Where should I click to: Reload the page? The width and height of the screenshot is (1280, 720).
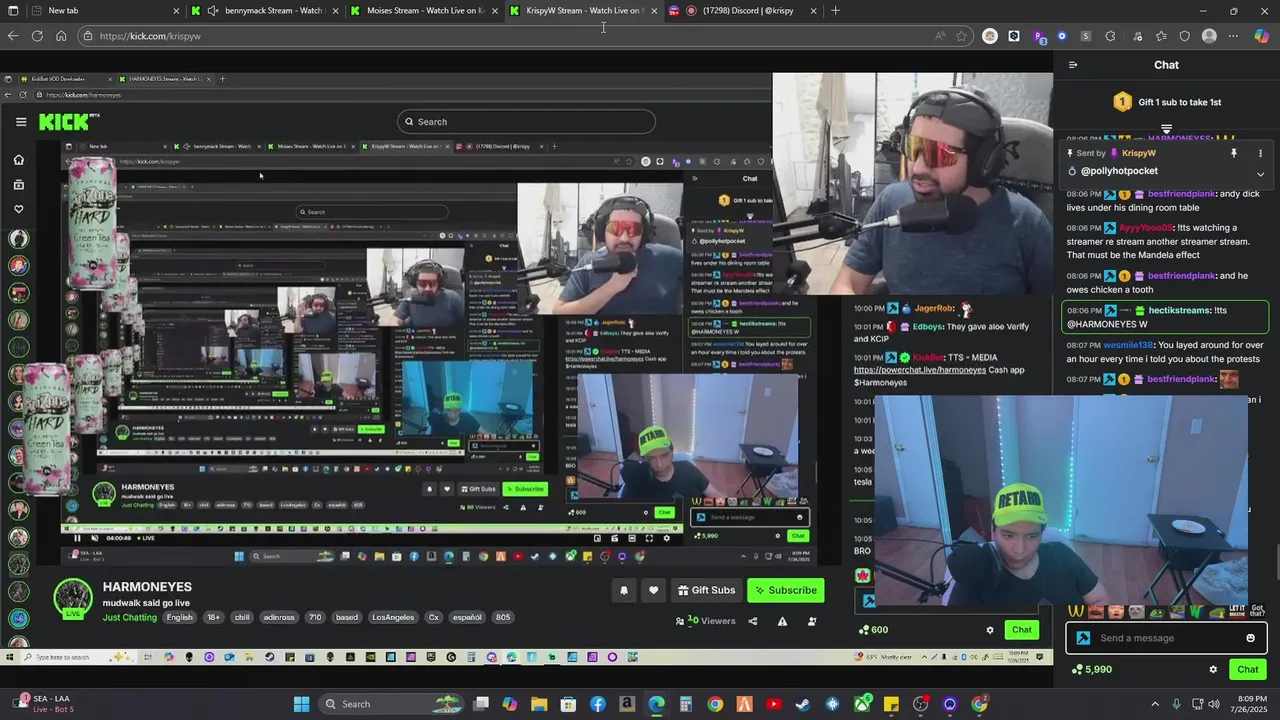point(37,36)
